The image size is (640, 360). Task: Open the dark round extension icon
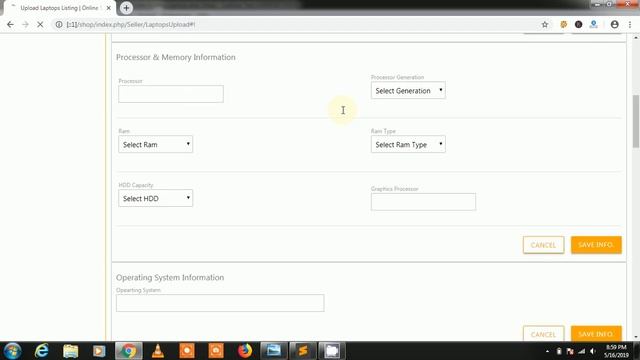coord(578,24)
